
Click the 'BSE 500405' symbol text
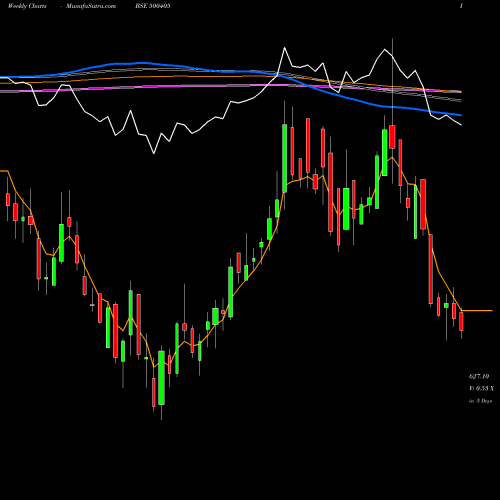[153, 6]
